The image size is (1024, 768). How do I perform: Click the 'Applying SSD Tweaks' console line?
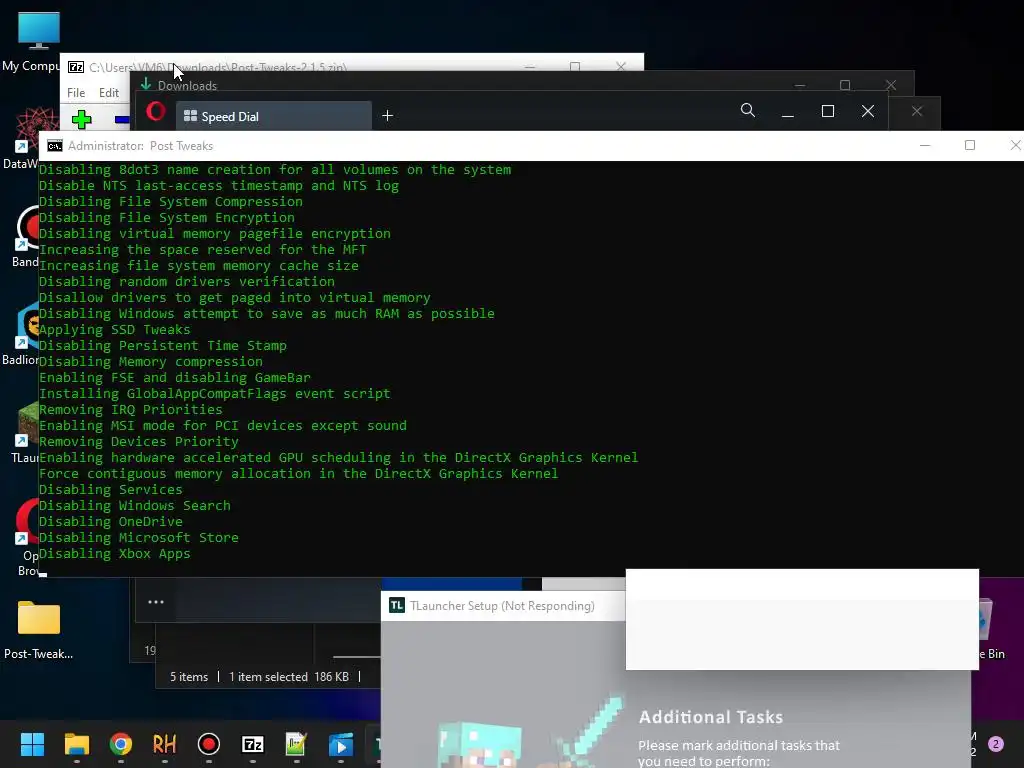(x=114, y=330)
